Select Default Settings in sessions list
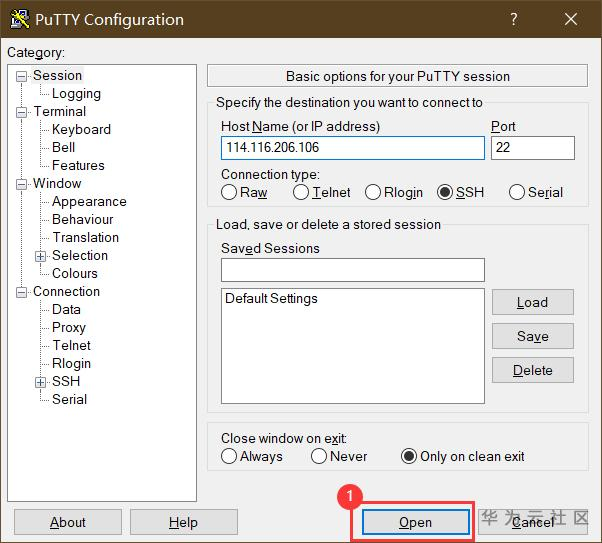The width and height of the screenshot is (602, 543). coord(271,298)
